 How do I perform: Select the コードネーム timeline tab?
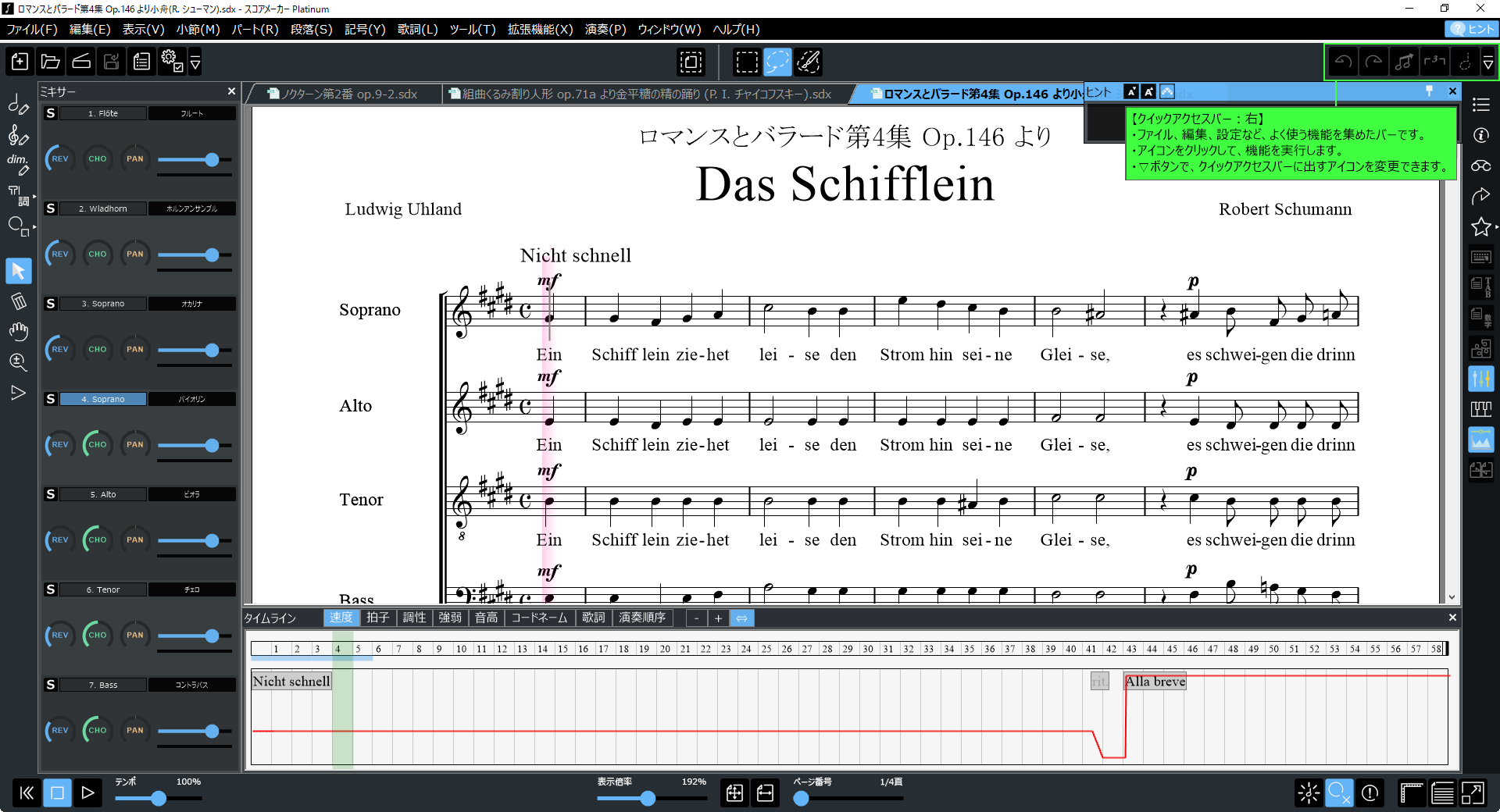(539, 618)
